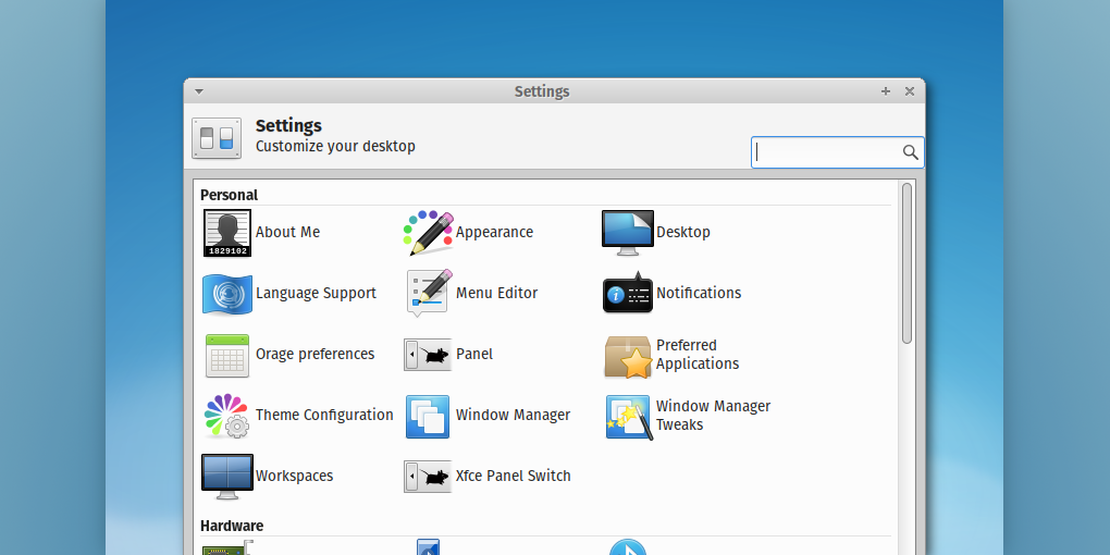Click the Settings switches header icon

tap(217, 138)
